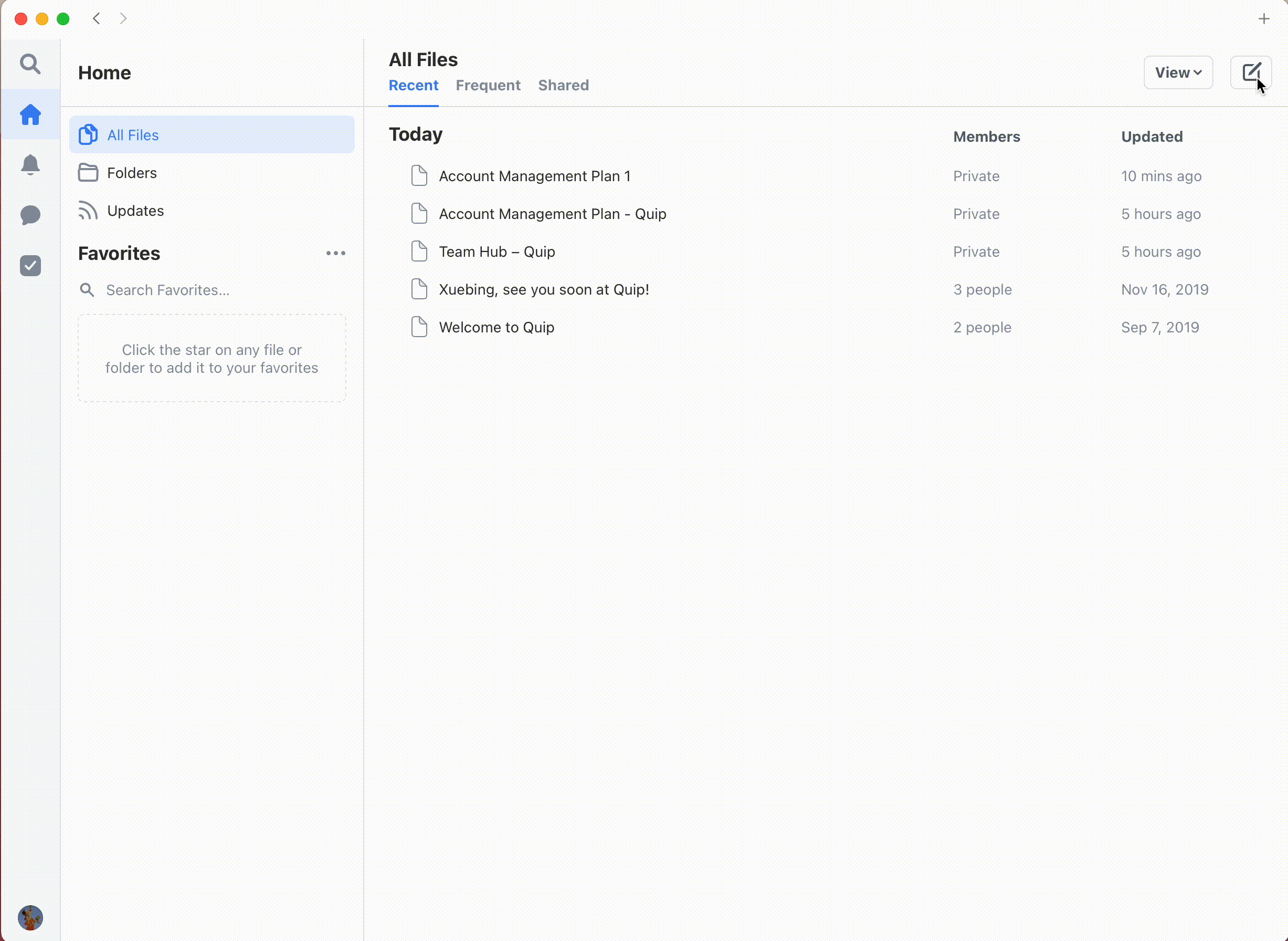Select the Recent tab

tap(413, 86)
